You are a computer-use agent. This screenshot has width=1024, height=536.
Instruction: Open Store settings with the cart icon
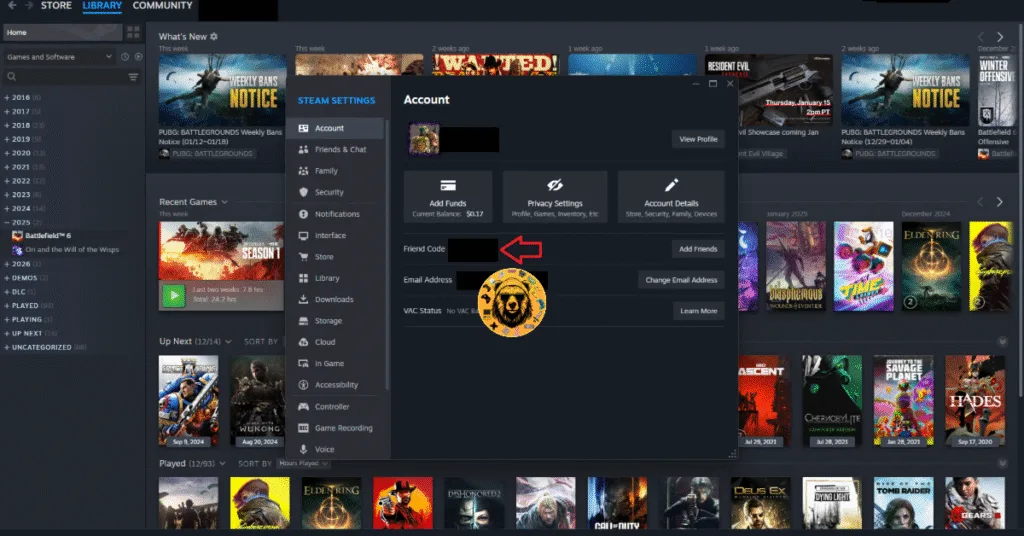click(303, 257)
